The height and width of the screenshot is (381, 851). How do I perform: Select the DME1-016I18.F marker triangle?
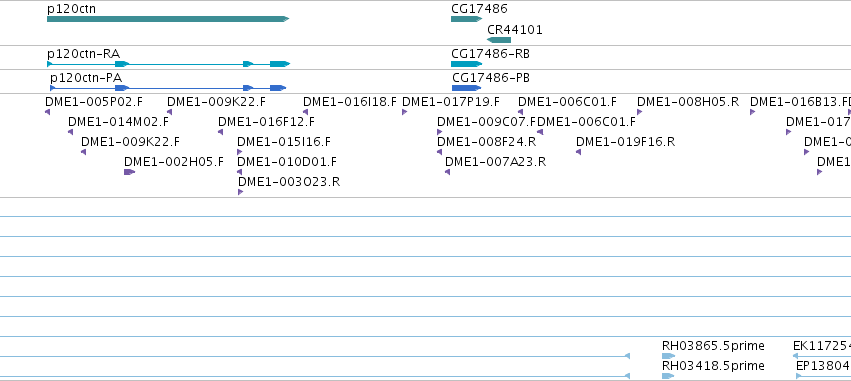point(306,112)
